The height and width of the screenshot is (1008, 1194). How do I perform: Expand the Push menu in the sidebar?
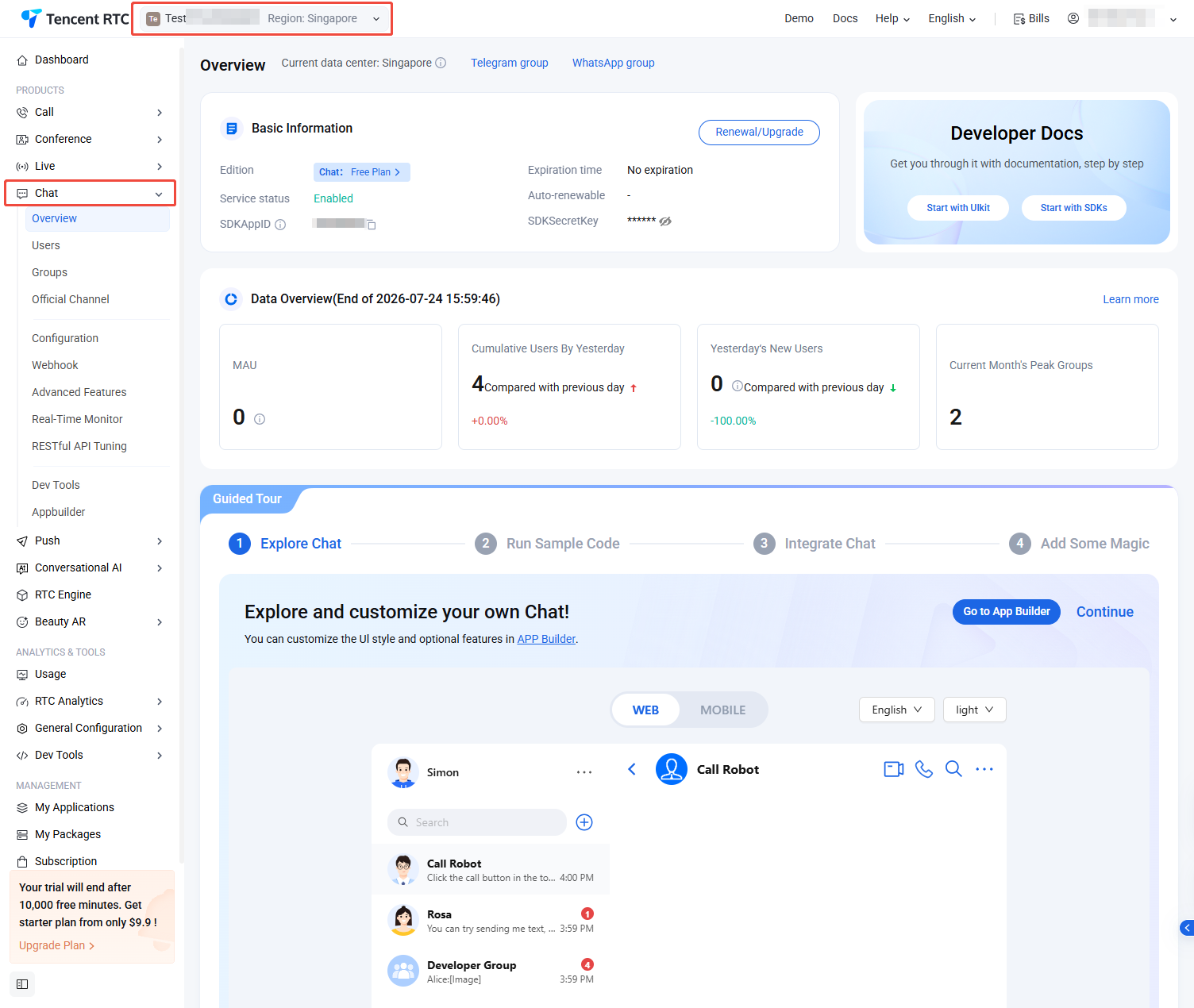tap(91, 541)
